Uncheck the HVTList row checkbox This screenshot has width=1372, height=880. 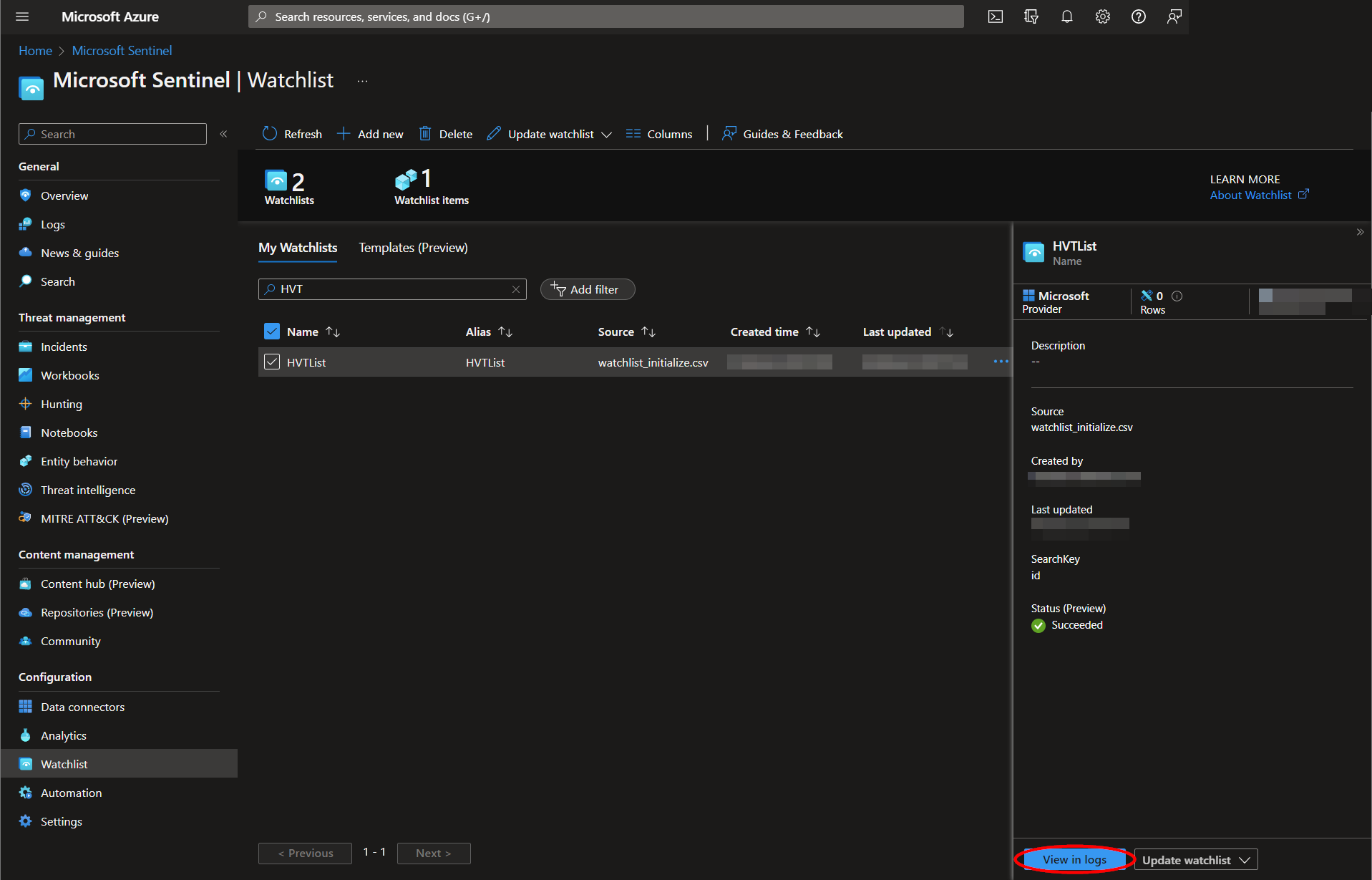tap(272, 362)
